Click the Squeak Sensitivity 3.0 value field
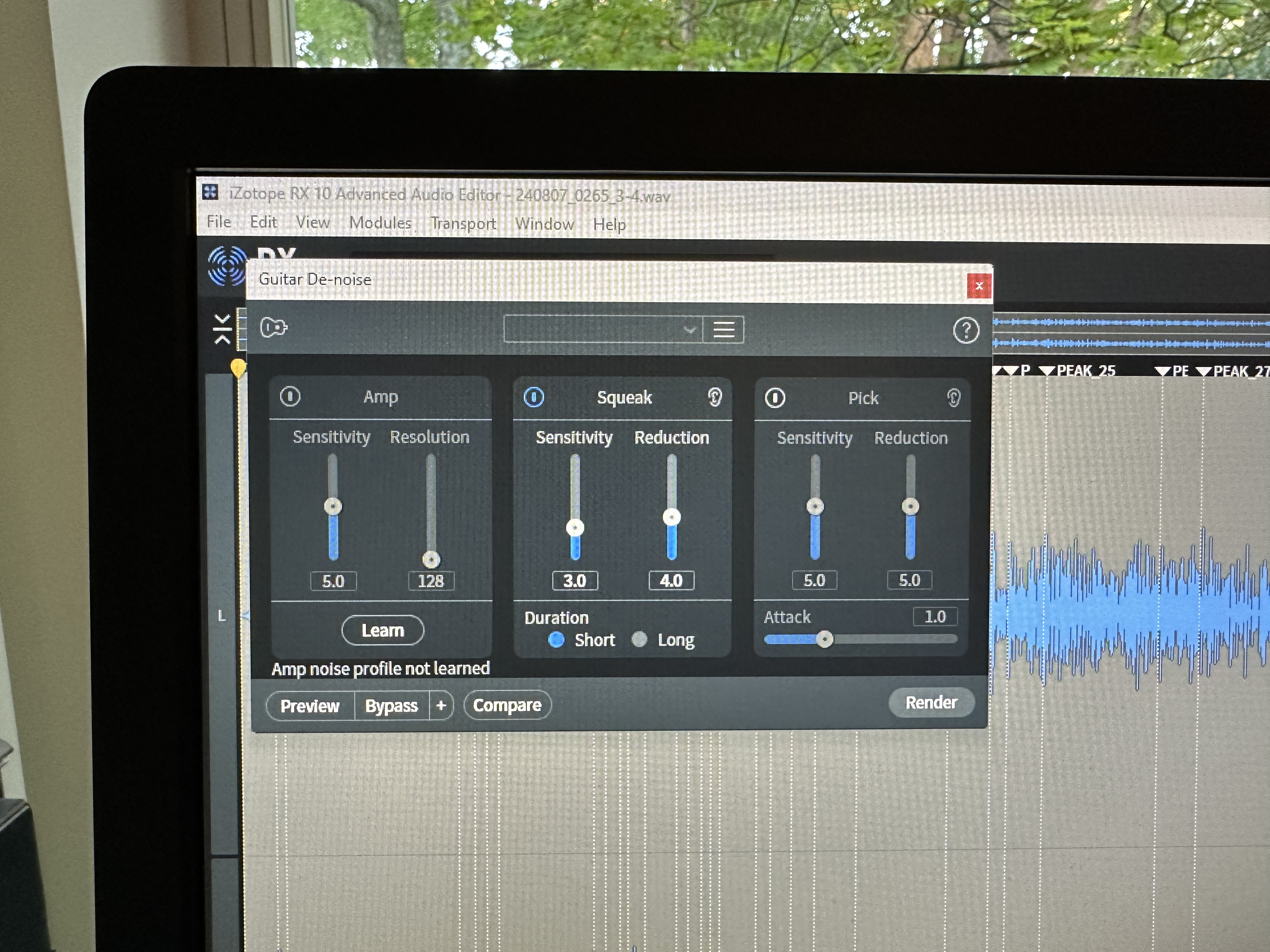 click(575, 581)
